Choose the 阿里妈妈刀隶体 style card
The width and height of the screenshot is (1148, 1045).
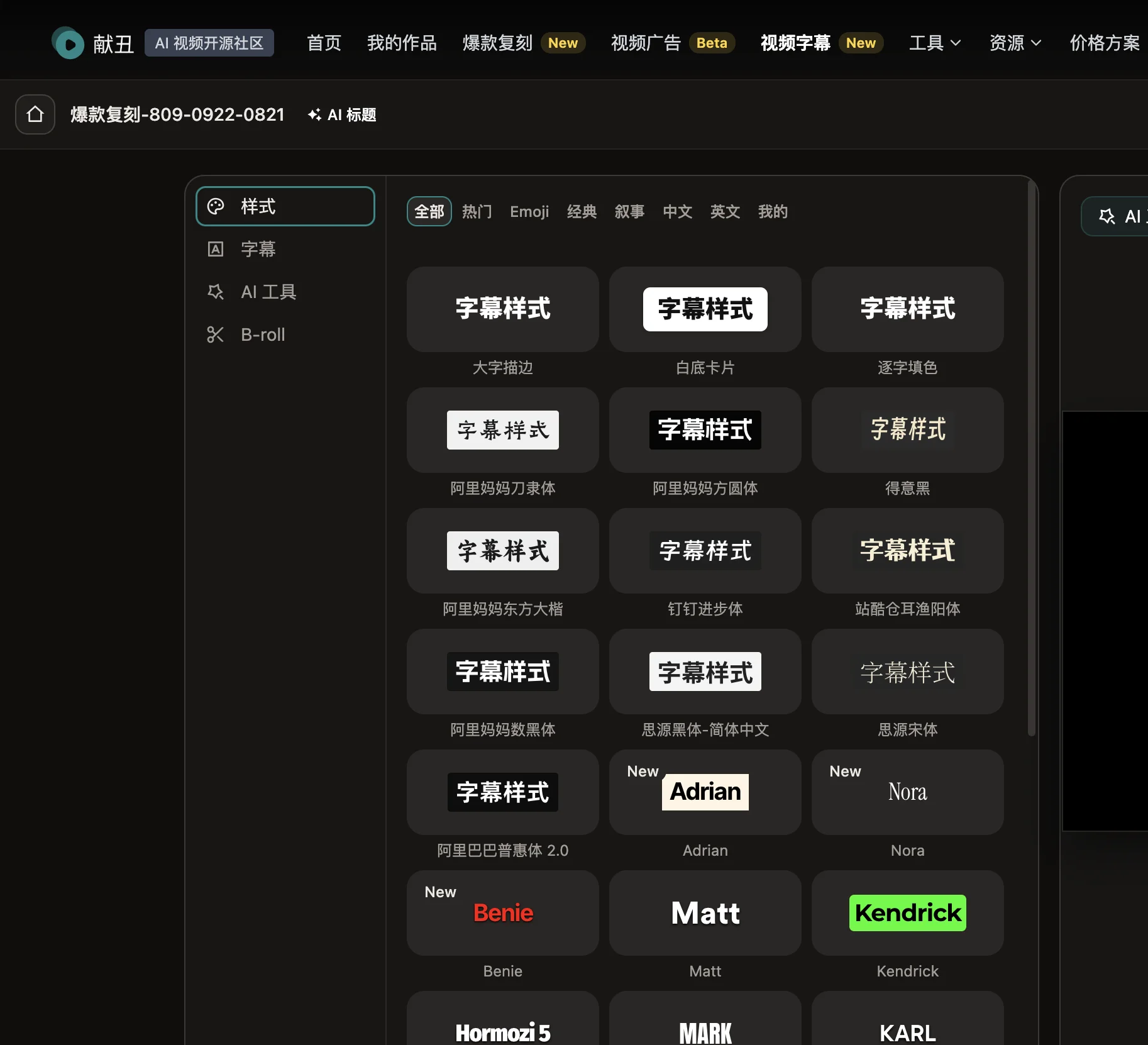click(503, 430)
